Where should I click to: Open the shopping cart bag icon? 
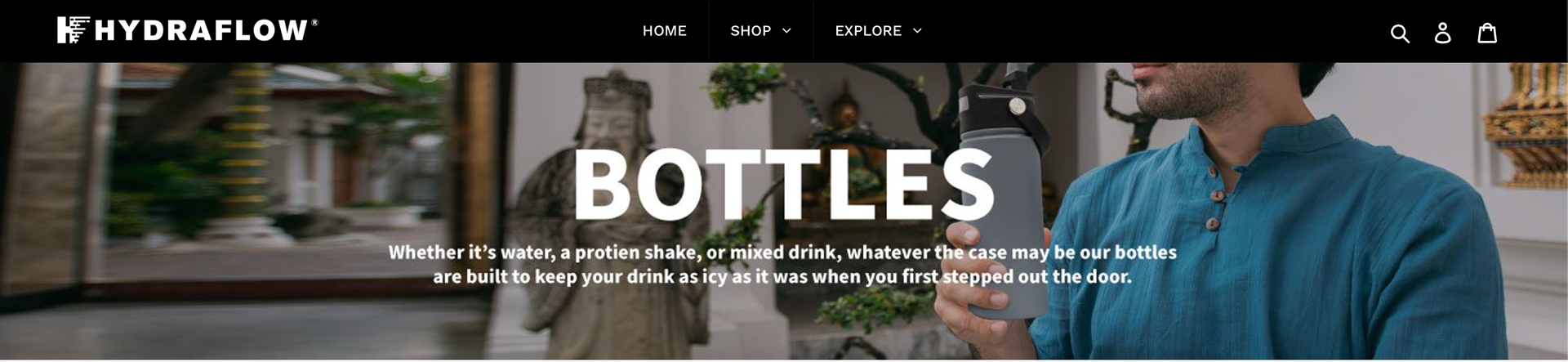point(1487,32)
